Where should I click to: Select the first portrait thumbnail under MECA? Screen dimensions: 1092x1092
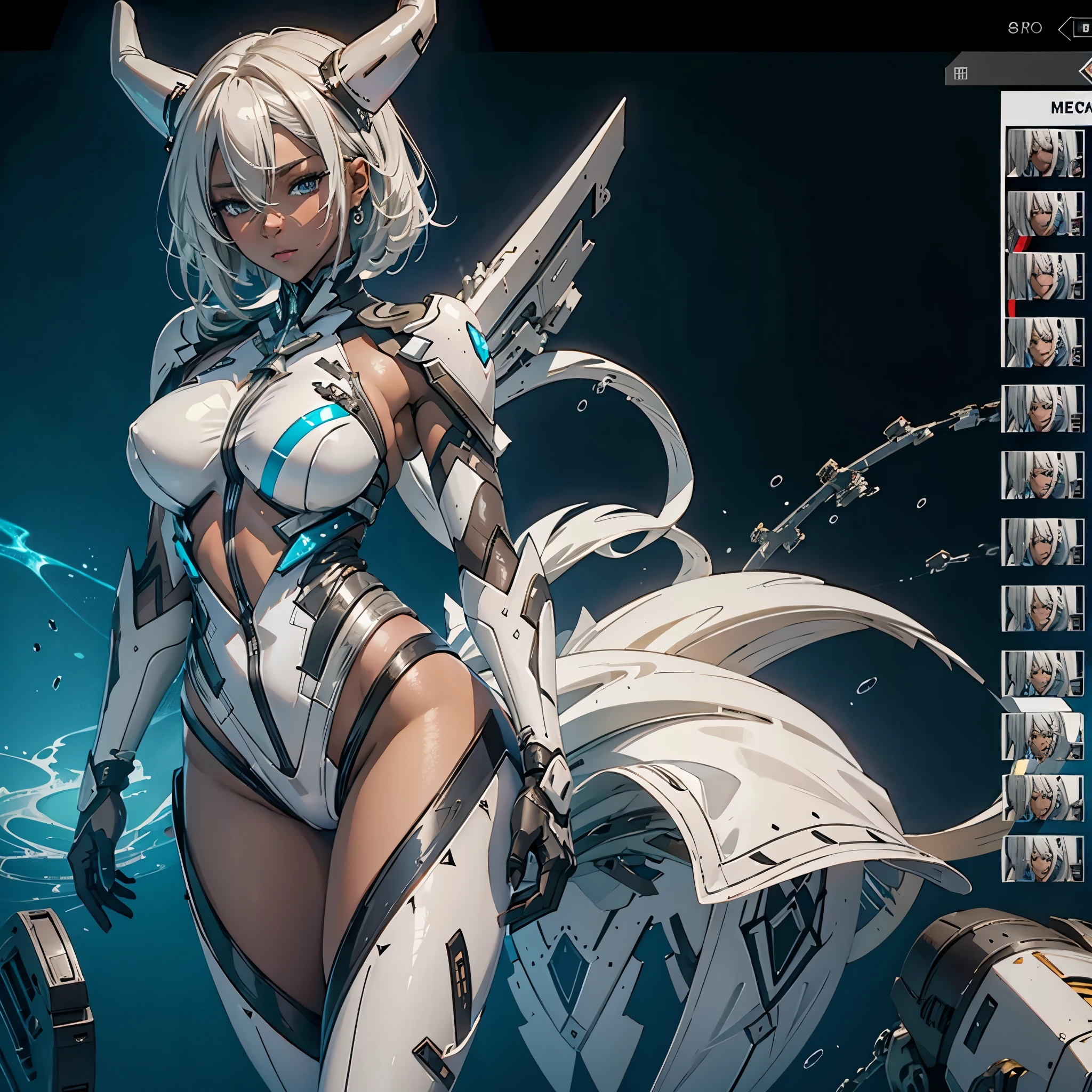click(1045, 152)
